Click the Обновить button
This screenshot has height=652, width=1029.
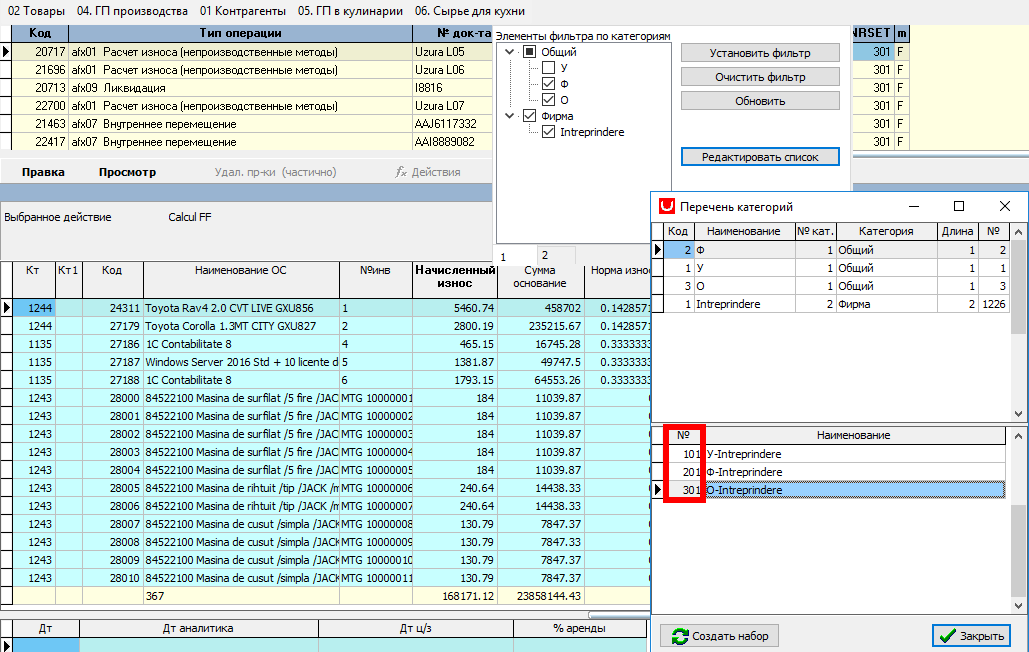760,101
